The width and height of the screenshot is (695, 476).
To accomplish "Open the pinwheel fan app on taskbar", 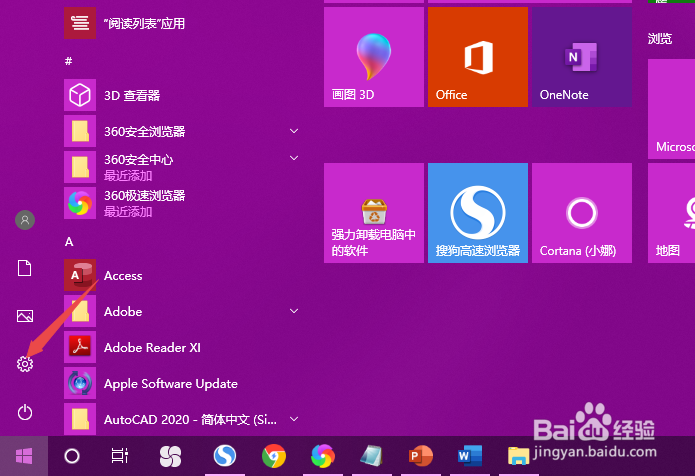I will 171,456.
